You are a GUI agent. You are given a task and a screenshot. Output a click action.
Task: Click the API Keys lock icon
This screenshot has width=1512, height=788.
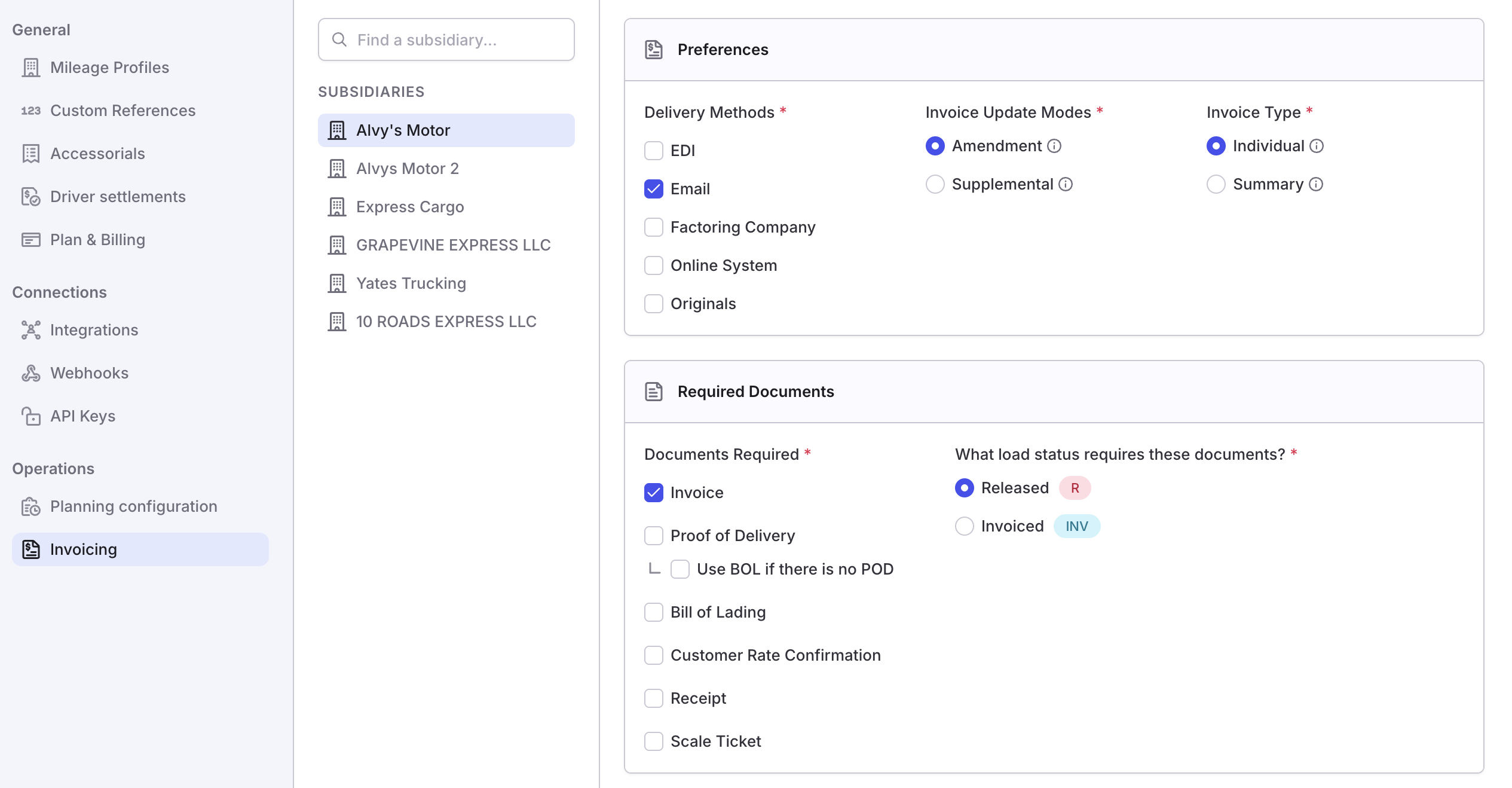[31, 416]
